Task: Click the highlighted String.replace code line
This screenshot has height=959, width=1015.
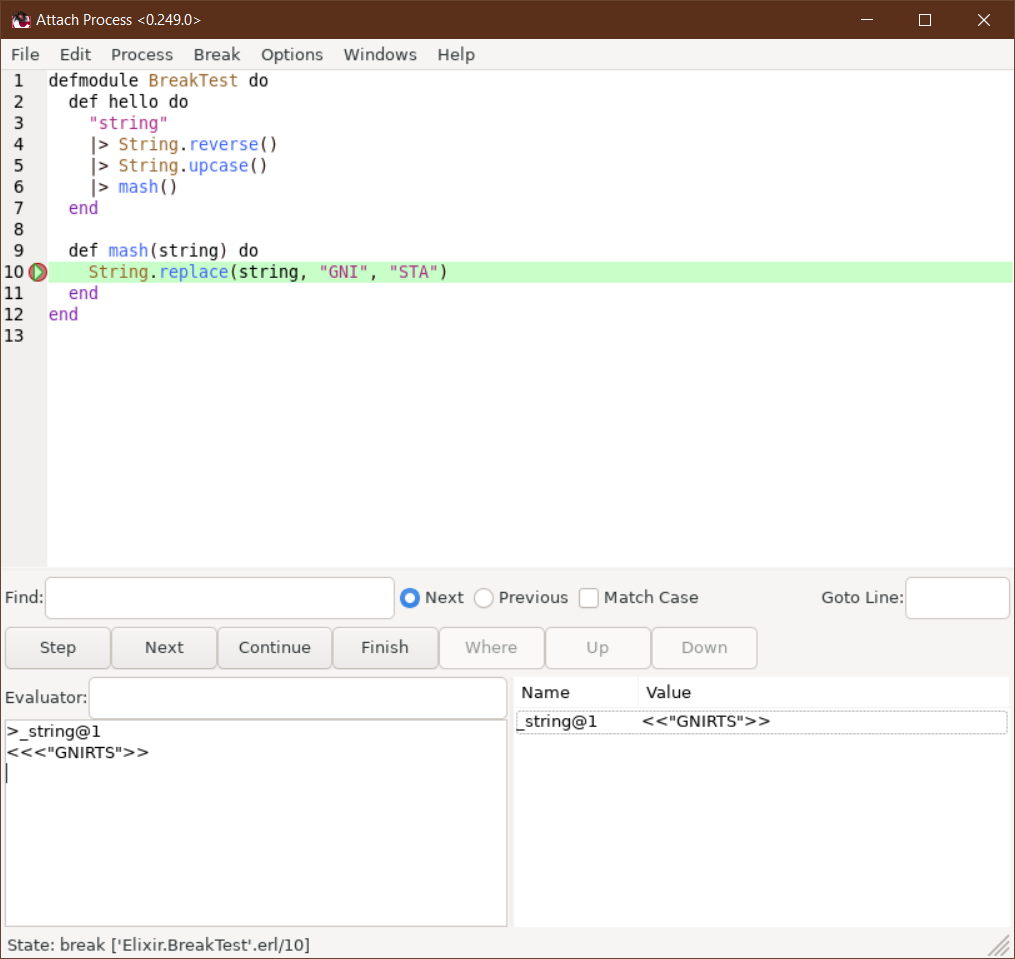Action: point(530,272)
